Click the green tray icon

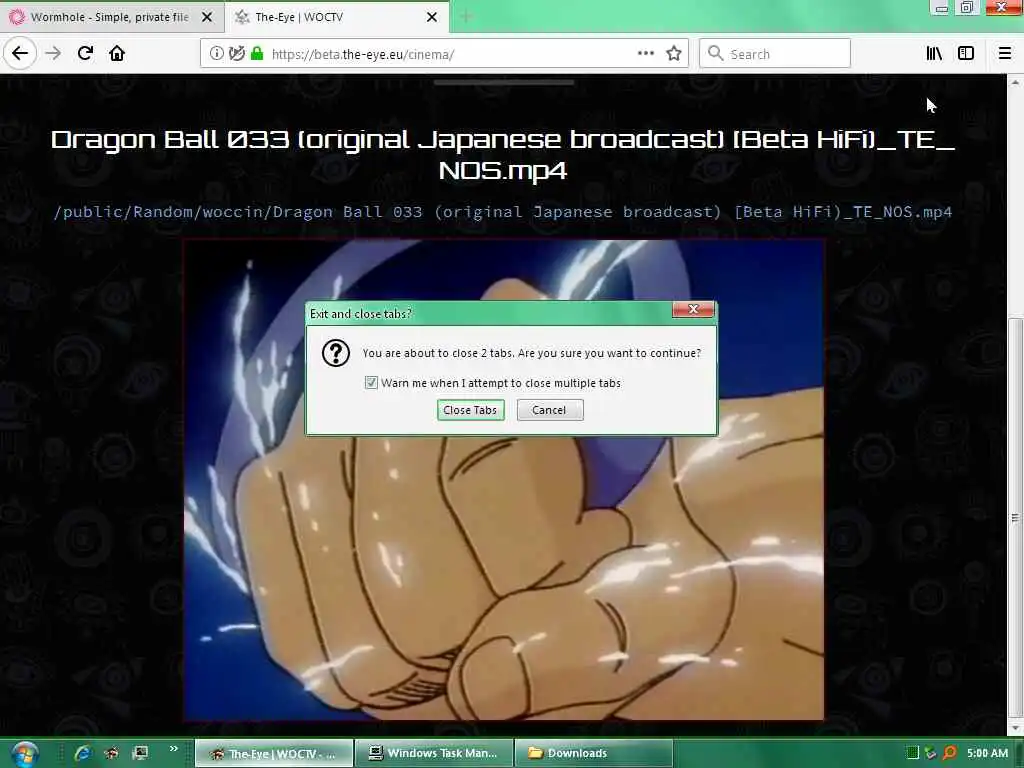tap(912, 753)
